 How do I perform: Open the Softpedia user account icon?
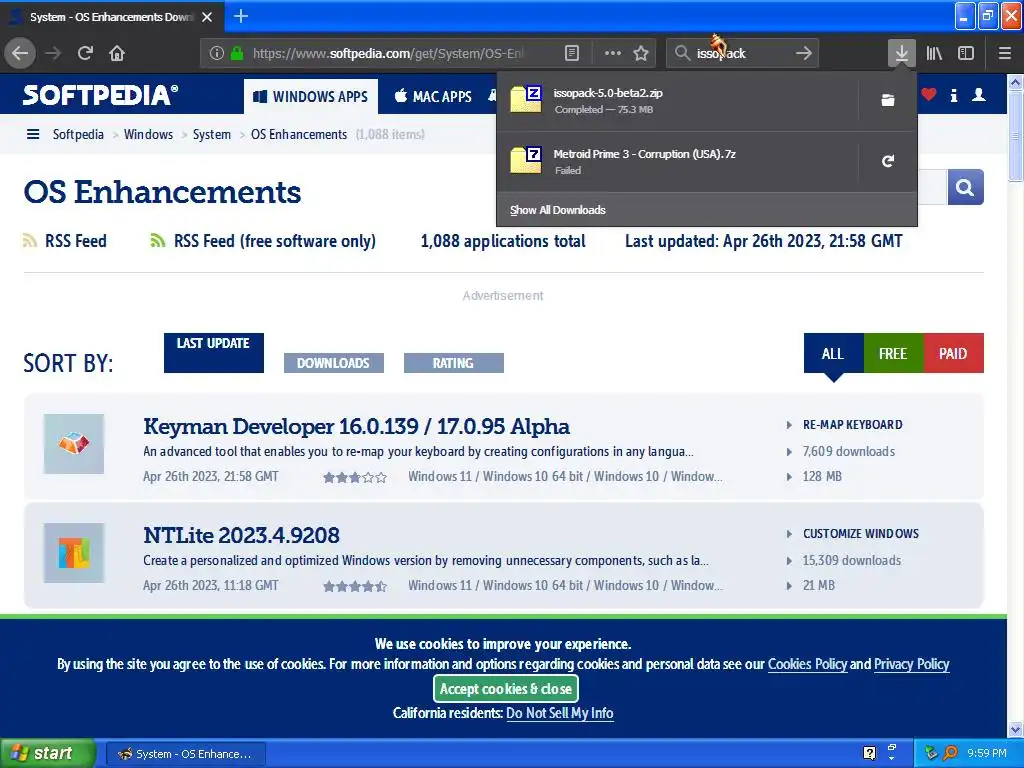pyautogui.click(x=978, y=95)
